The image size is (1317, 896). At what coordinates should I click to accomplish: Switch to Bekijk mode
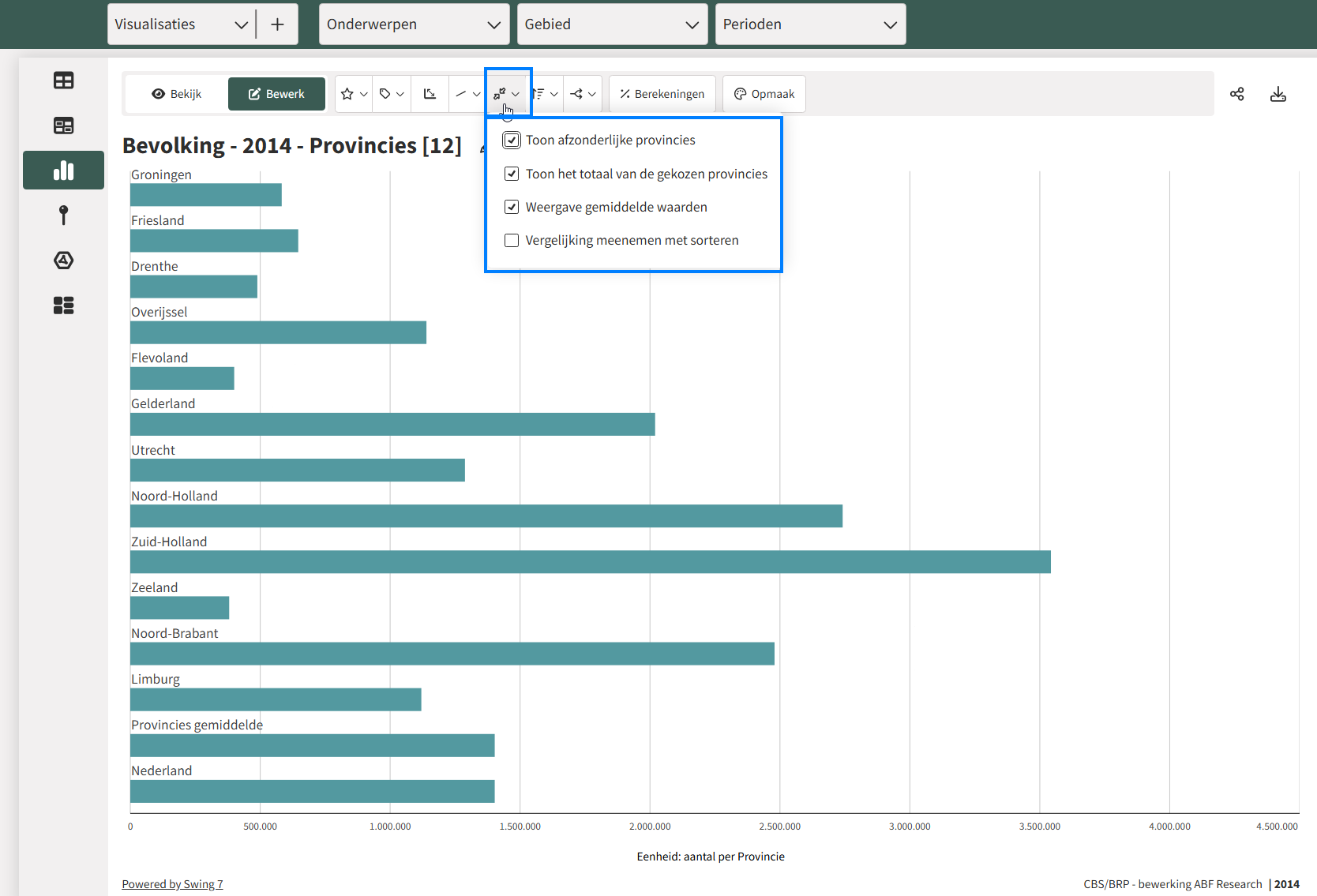click(177, 94)
